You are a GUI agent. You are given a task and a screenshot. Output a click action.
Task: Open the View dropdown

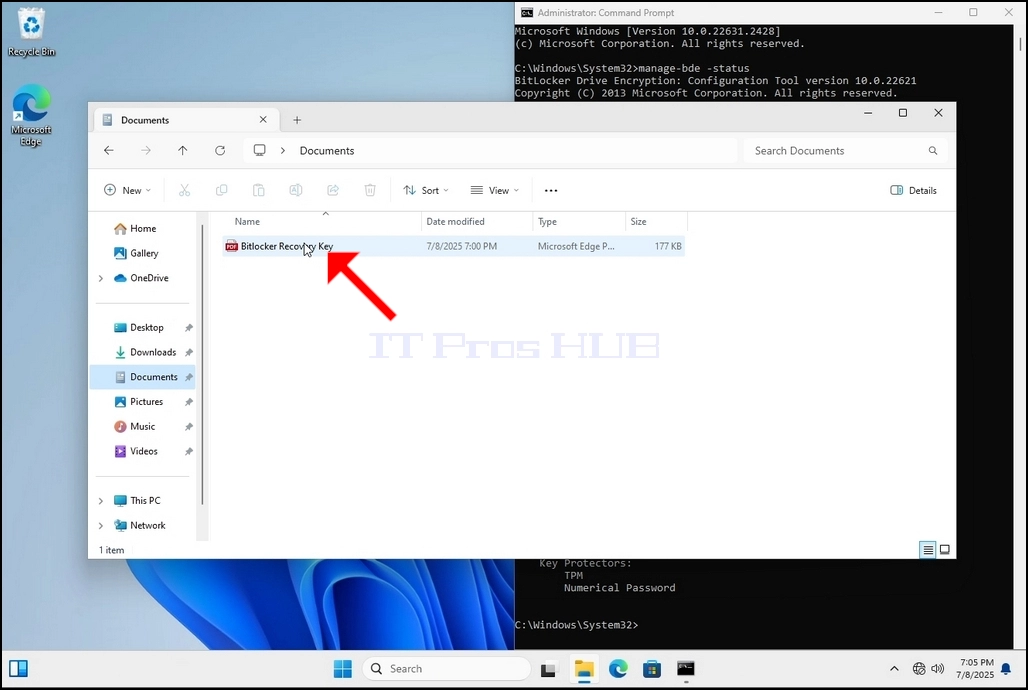pyautogui.click(x=495, y=190)
